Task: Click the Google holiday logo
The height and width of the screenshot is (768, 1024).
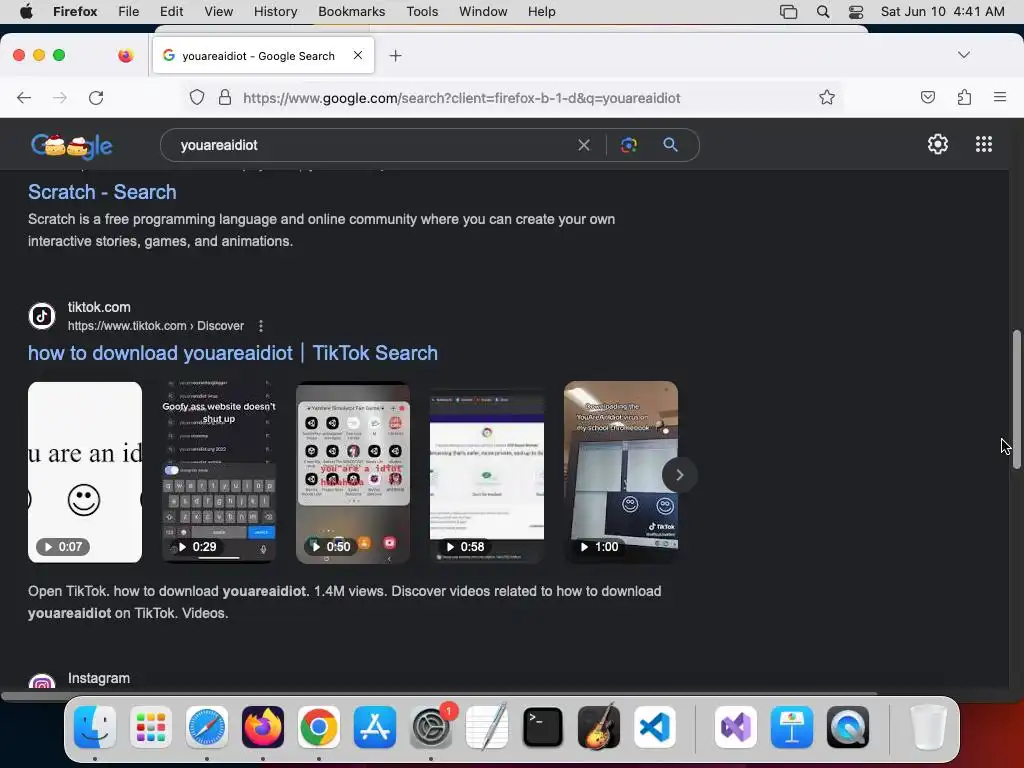Action: tap(71, 145)
